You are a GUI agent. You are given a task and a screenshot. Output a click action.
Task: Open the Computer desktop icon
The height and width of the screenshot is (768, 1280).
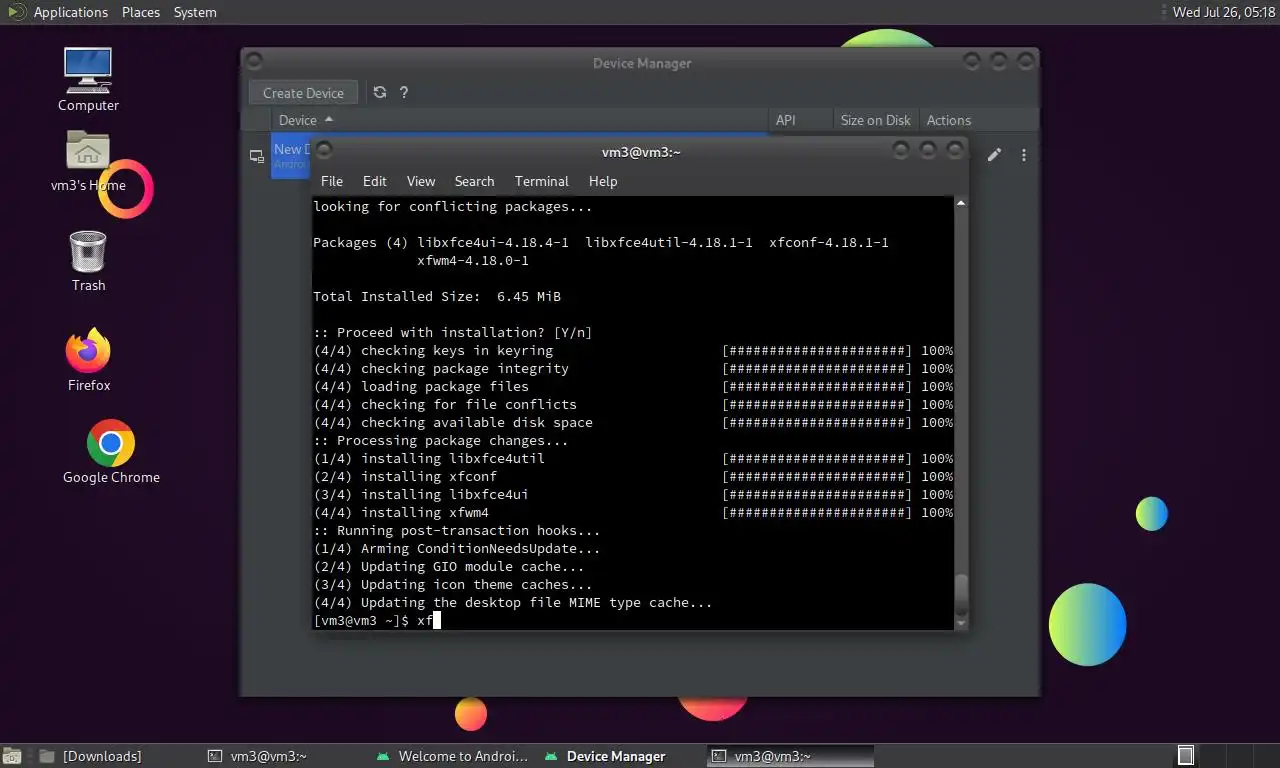pos(88,80)
